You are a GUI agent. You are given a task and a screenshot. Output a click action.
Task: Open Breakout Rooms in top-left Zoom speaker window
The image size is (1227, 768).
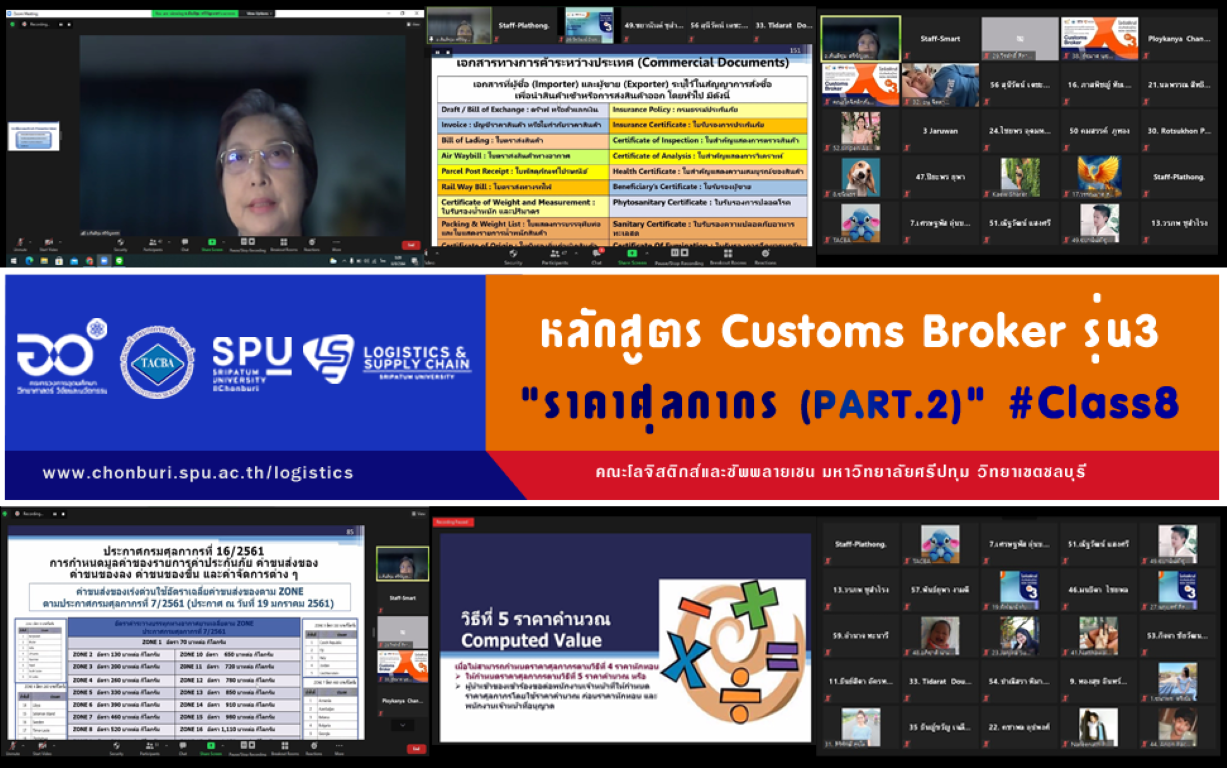[285, 243]
